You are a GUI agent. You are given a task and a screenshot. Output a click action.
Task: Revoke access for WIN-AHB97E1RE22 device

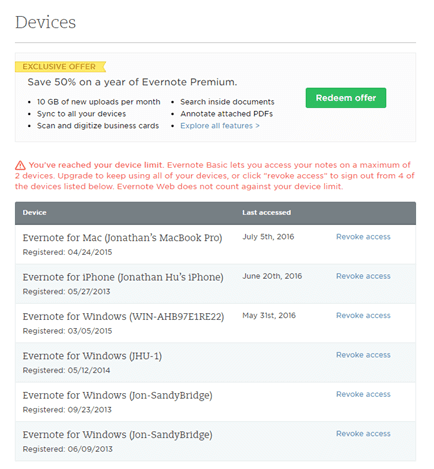coord(363,315)
